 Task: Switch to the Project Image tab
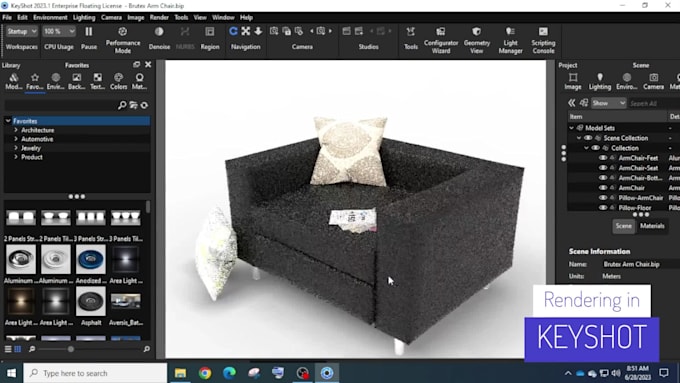point(573,81)
